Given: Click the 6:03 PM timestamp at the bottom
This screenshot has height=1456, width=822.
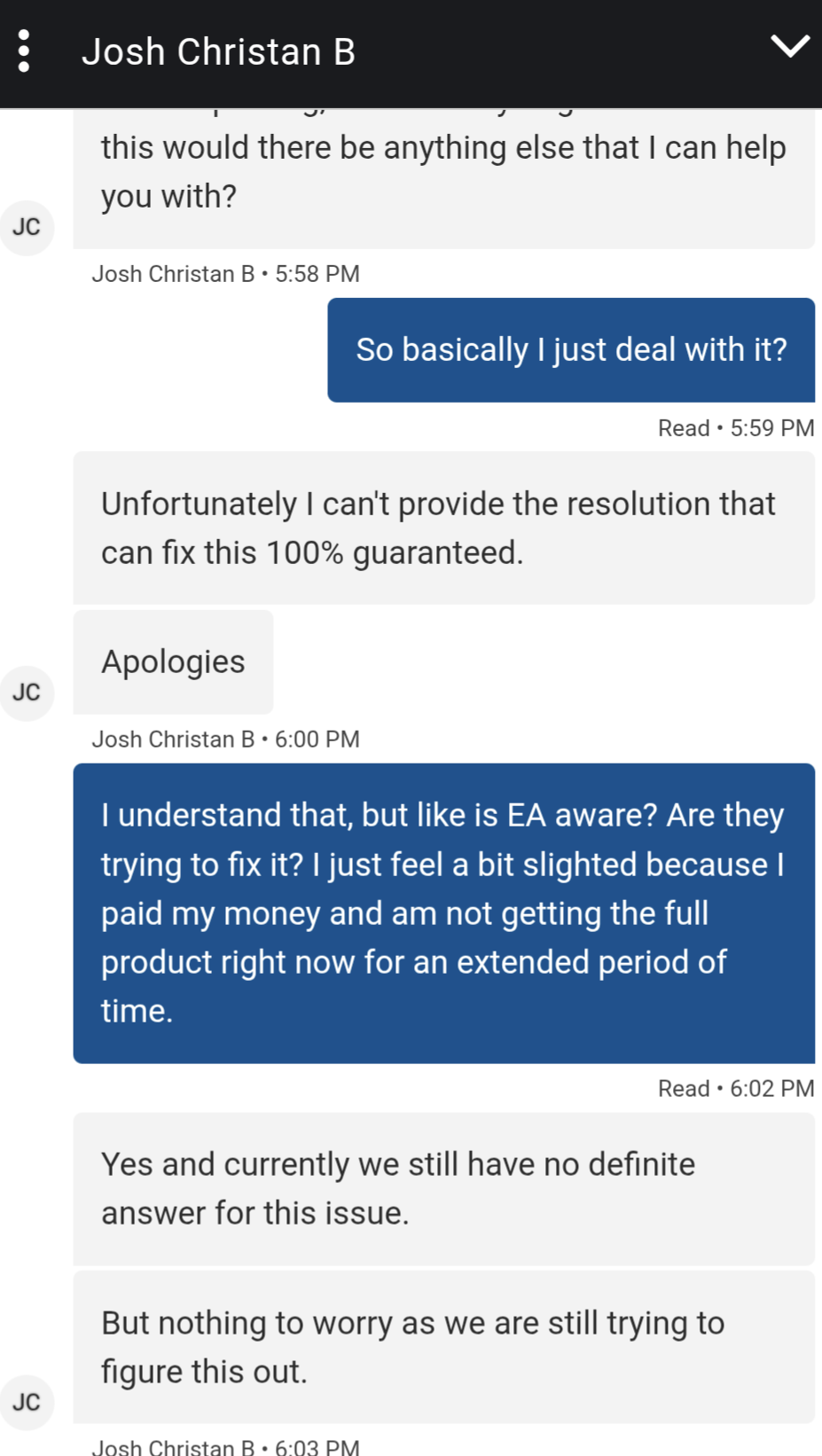Looking at the screenshot, I should pyautogui.click(x=317, y=1447).
